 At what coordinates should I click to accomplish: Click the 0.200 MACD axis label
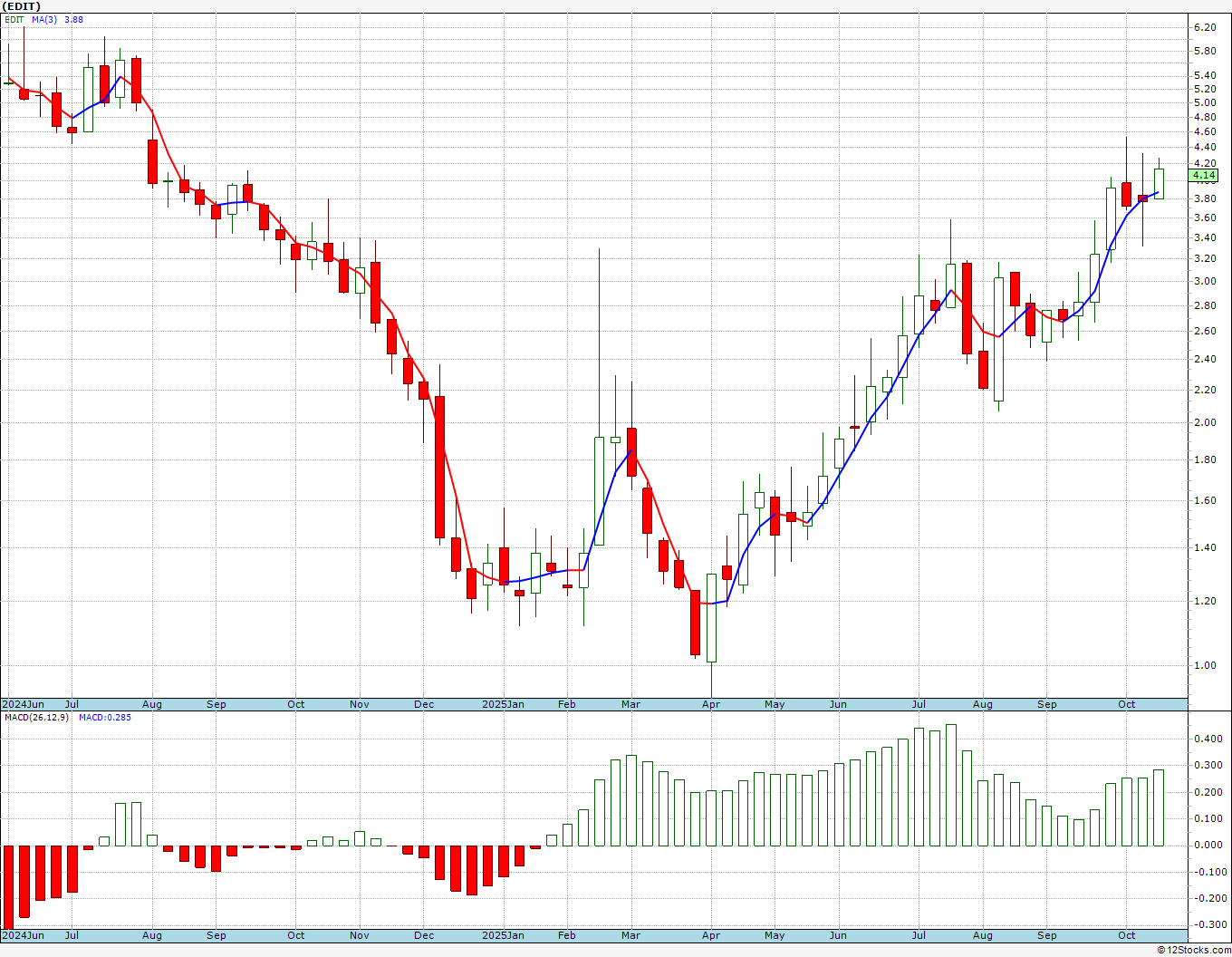tap(1207, 792)
